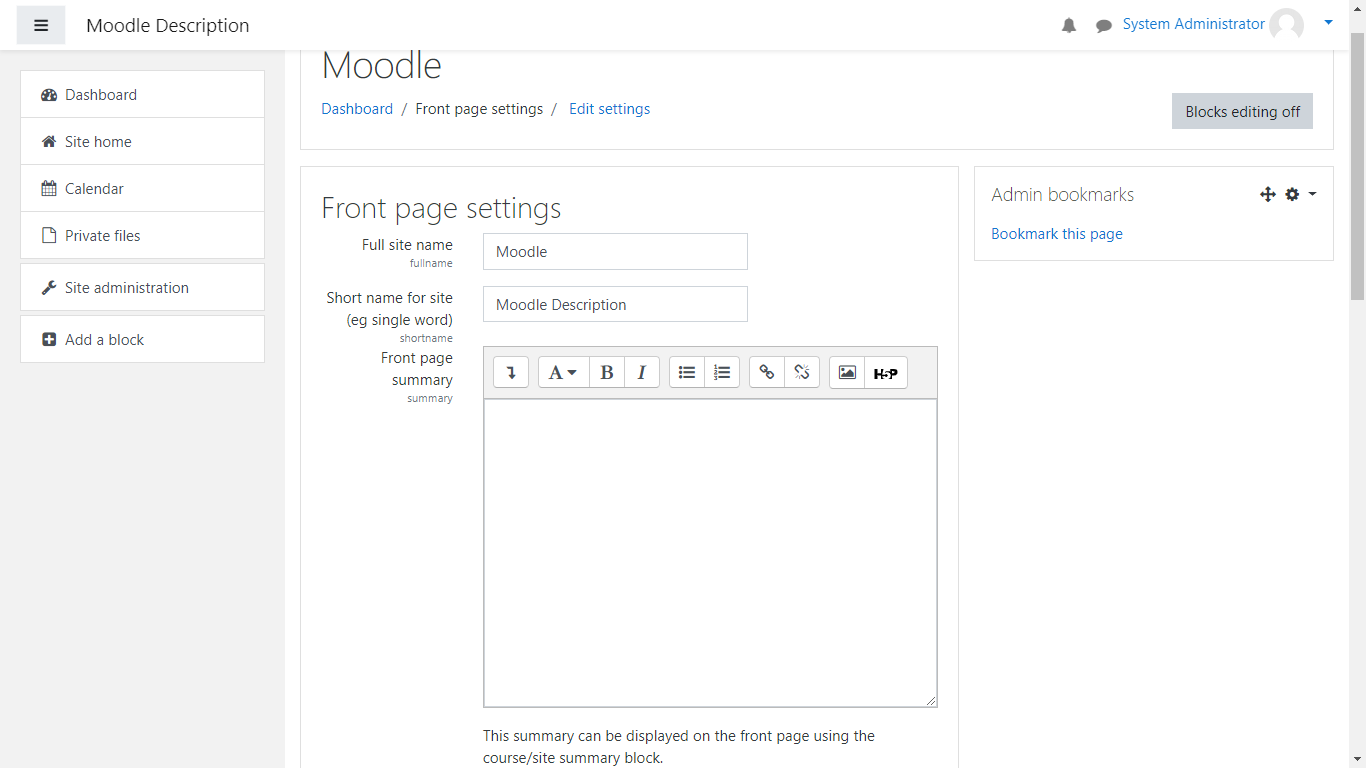
Task: Insert a link in the editor
Action: coord(767,373)
